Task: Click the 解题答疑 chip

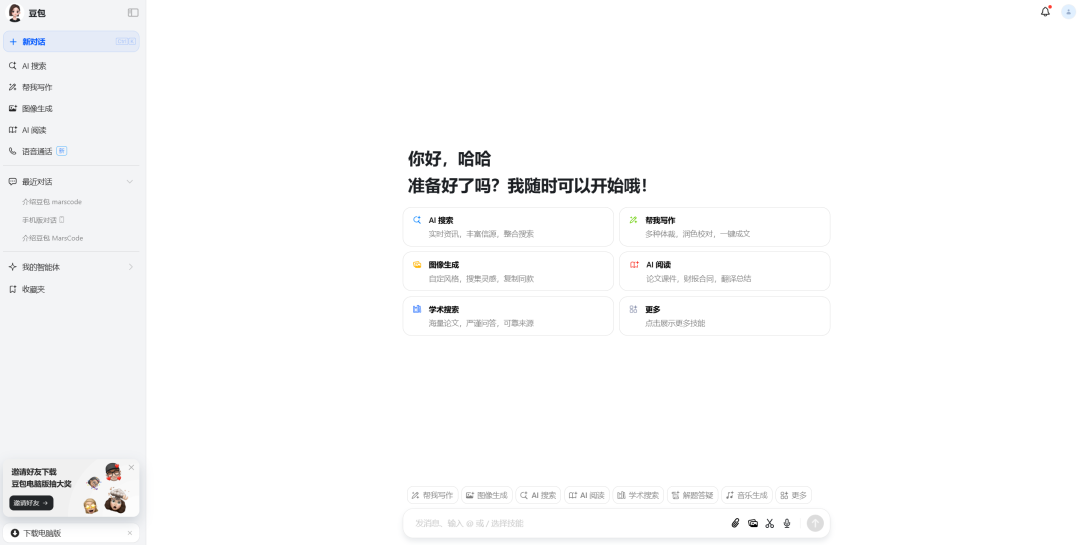Action: pos(693,495)
